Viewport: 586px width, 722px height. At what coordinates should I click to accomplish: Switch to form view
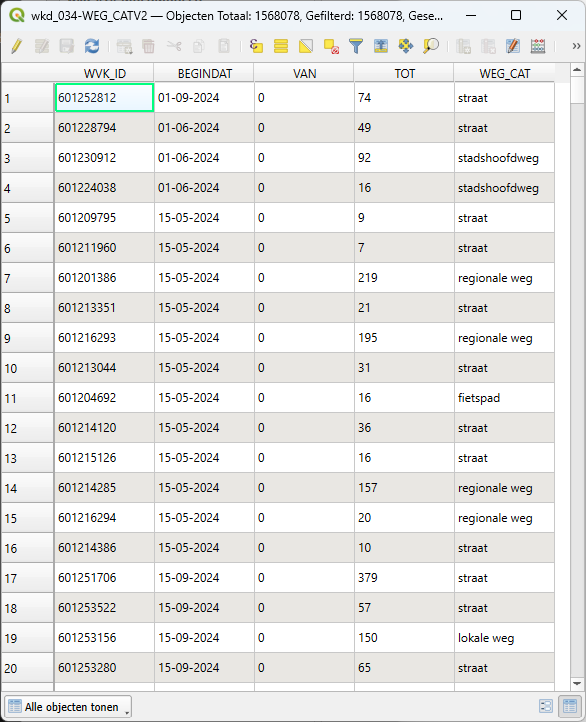tap(545, 706)
